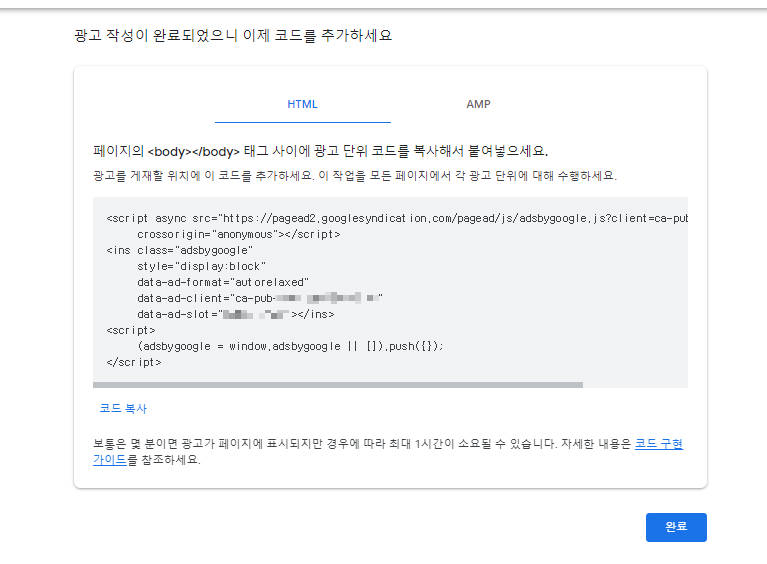Click the closing </script> line in code
Viewport: 767px width, 564px height.
click(x=134, y=362)
